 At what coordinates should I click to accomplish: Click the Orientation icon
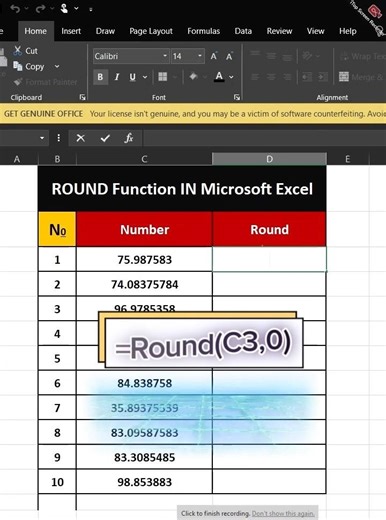click(x=307, y=56)
